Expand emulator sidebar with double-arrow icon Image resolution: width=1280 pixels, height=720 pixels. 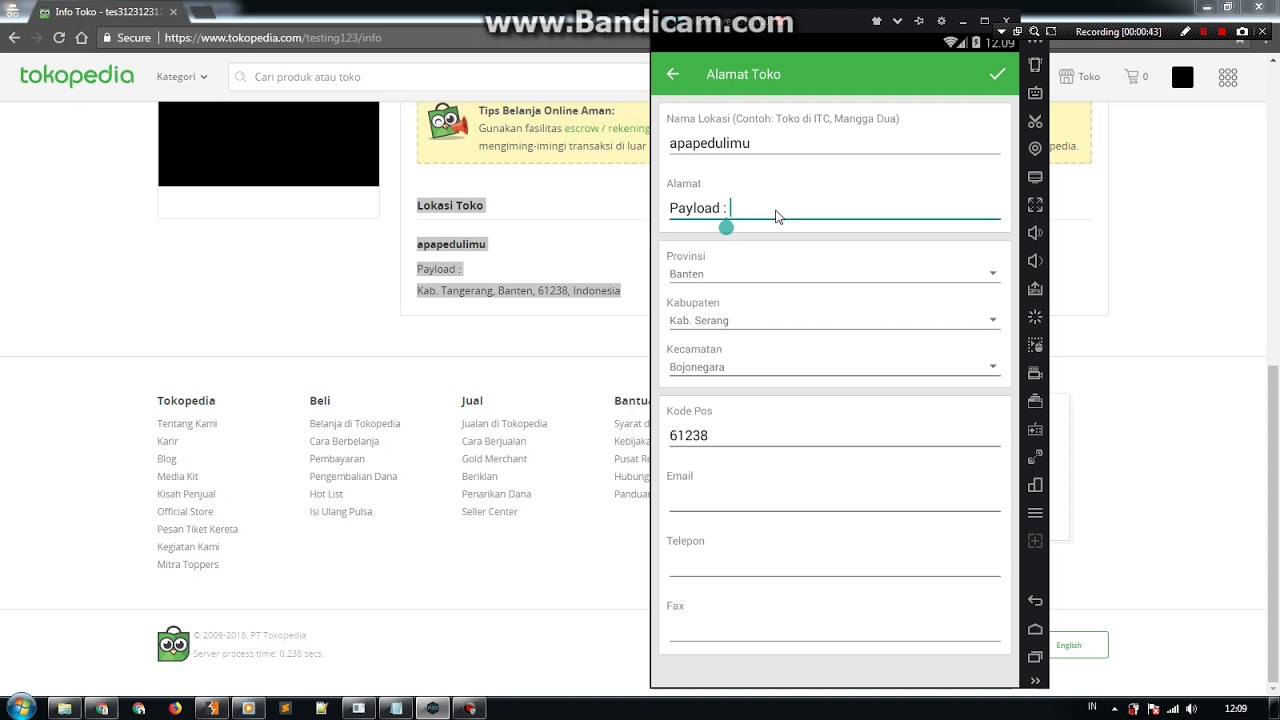click(1035, 681)
